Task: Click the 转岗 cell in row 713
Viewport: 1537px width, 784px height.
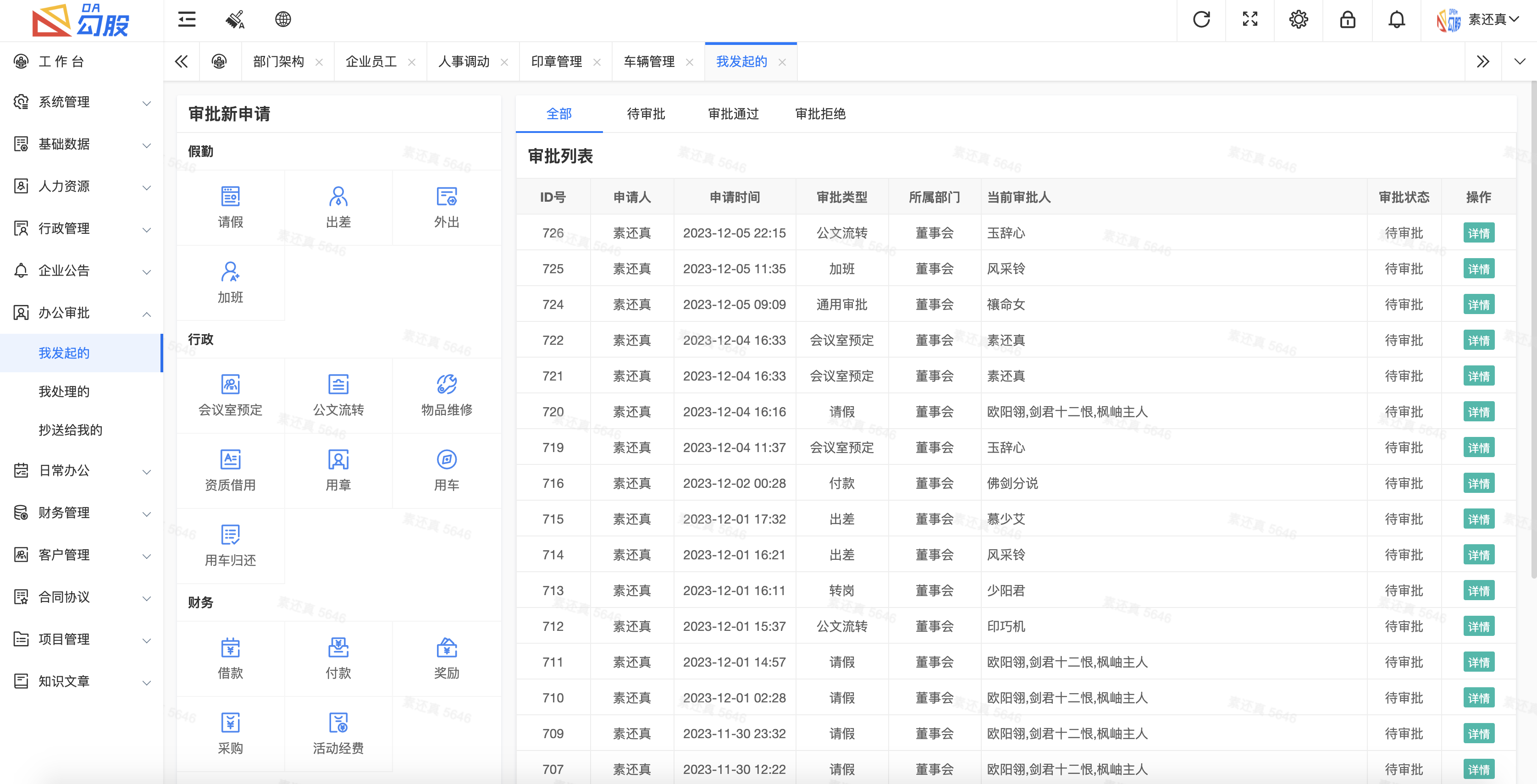Action: click(x=842, y=591)
